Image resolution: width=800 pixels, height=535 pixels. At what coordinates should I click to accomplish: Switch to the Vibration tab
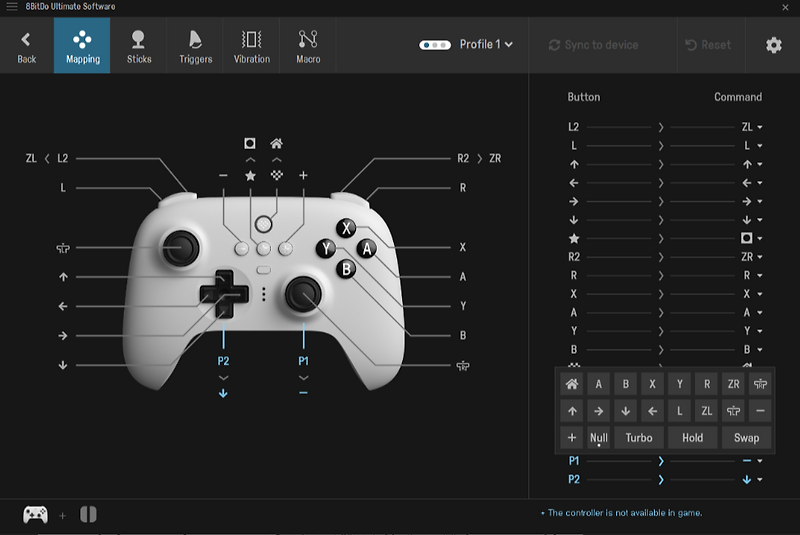pos(252,46)
